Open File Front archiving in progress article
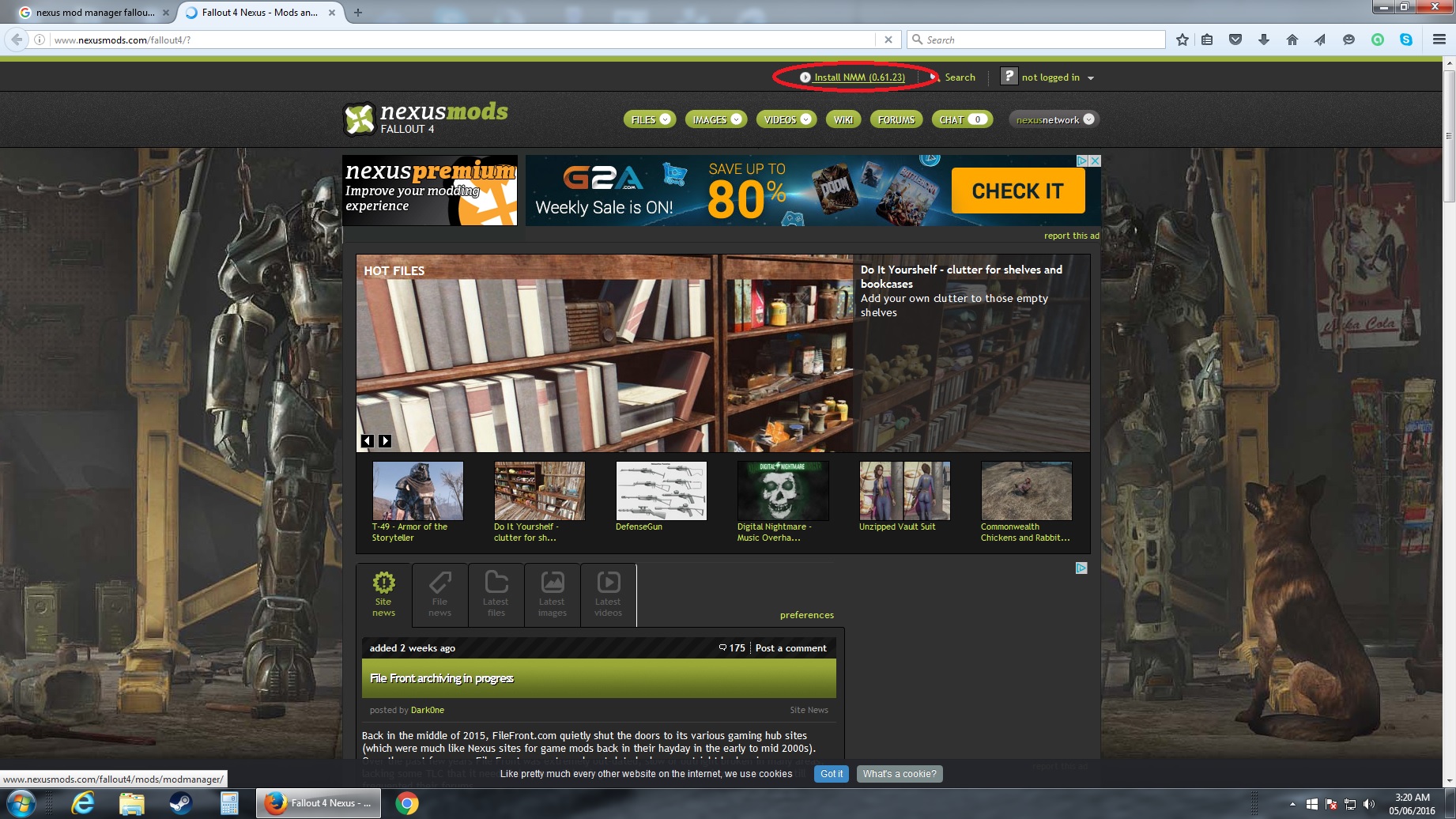Image resolution: width=1456 pixels, height=819 pixels. pyautogui.click(x=442, y=678)
